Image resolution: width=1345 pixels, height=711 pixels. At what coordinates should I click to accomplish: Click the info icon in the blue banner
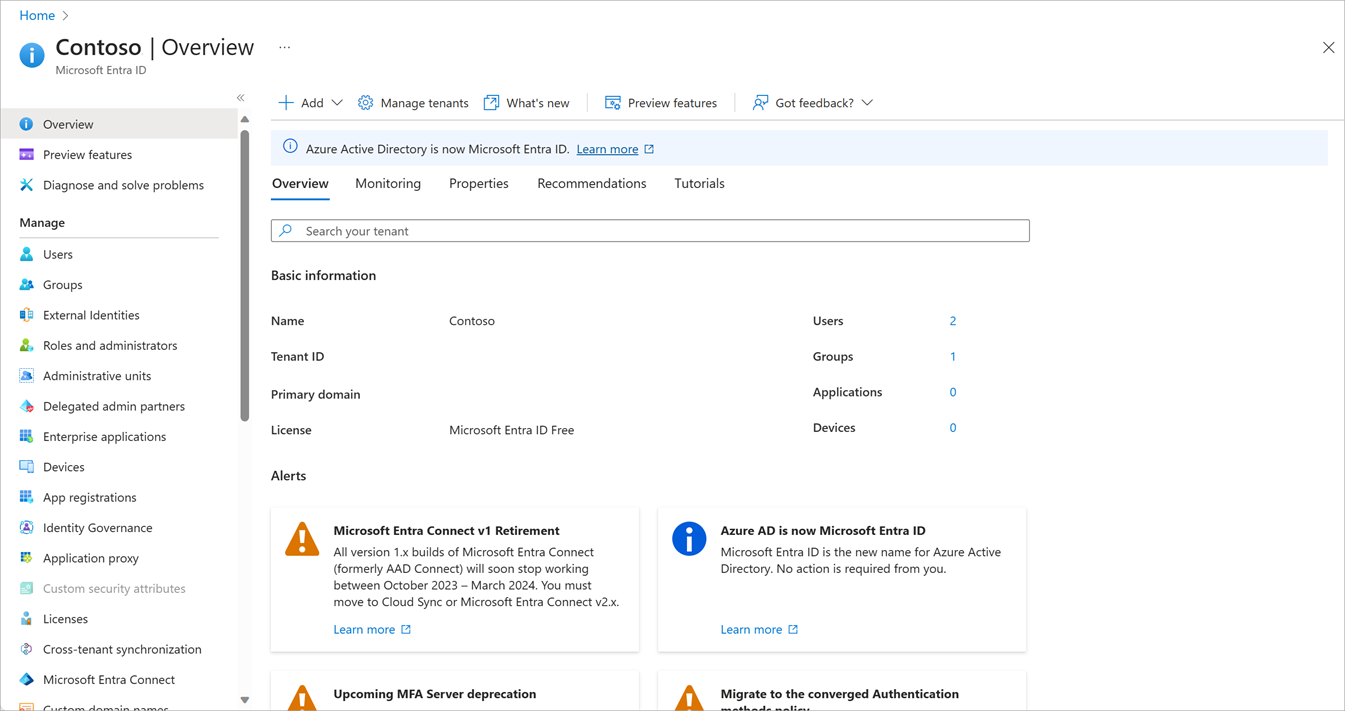(x=290, y=147)
